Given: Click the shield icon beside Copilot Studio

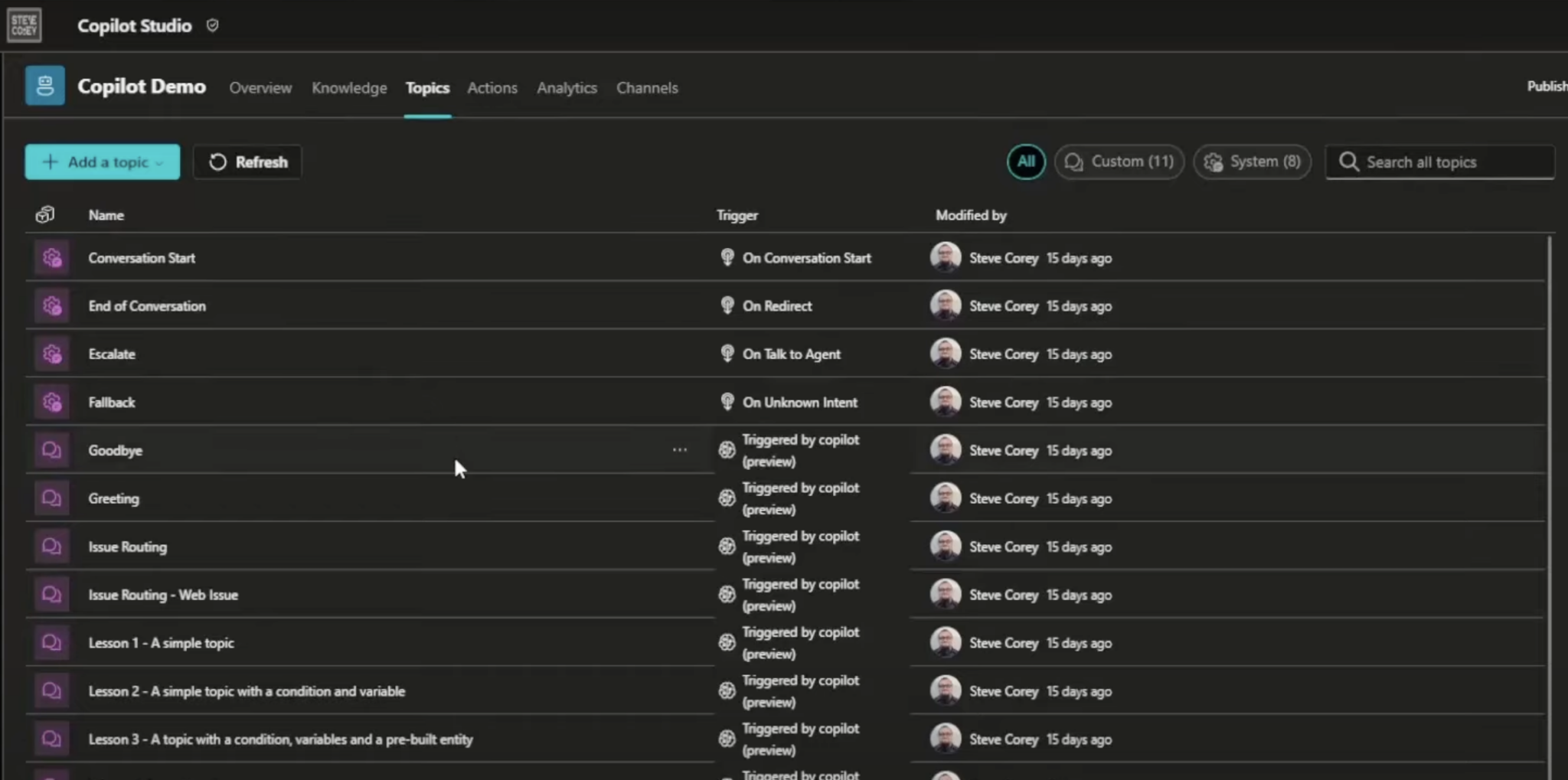Looking at the screenshot, I should (213, 26).
